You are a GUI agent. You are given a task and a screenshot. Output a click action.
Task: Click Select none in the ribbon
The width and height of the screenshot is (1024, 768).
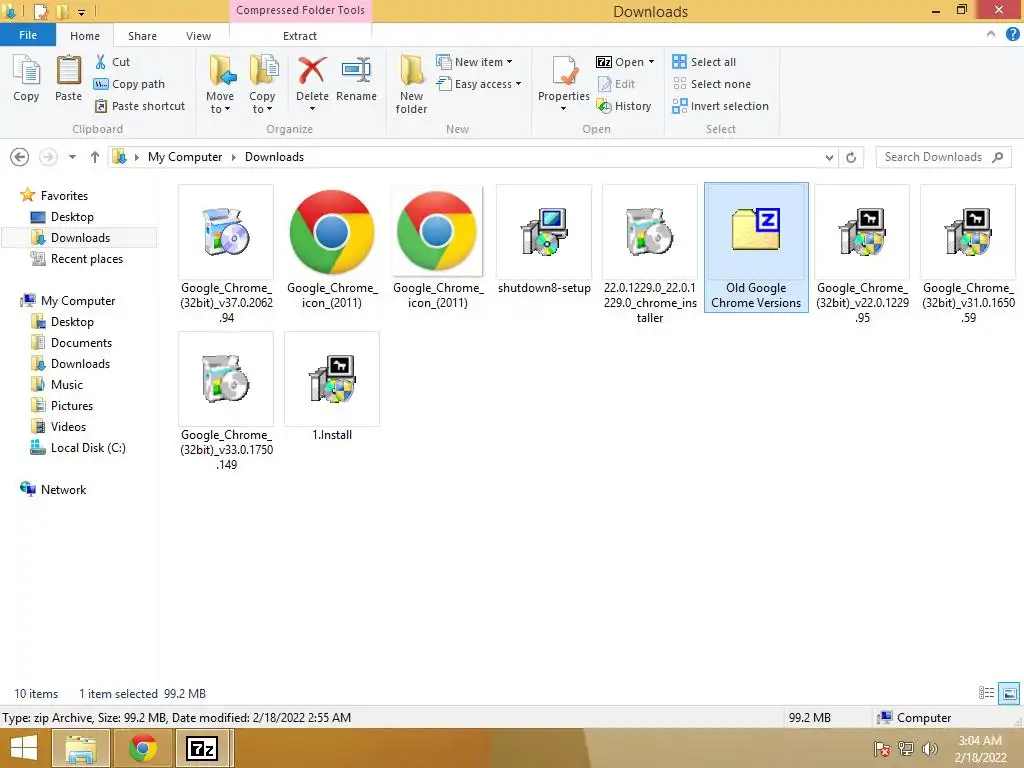(712, 84)
